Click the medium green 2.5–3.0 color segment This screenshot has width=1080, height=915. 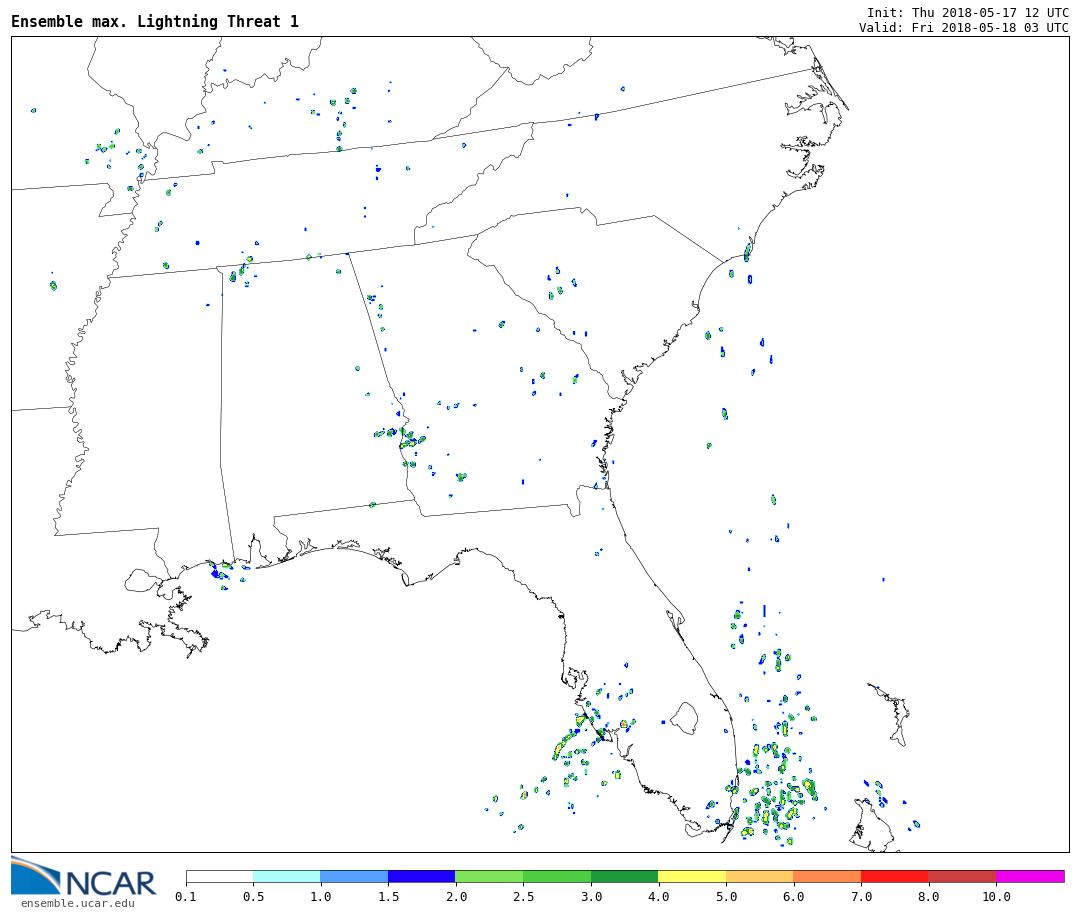[x=557, y=876]
